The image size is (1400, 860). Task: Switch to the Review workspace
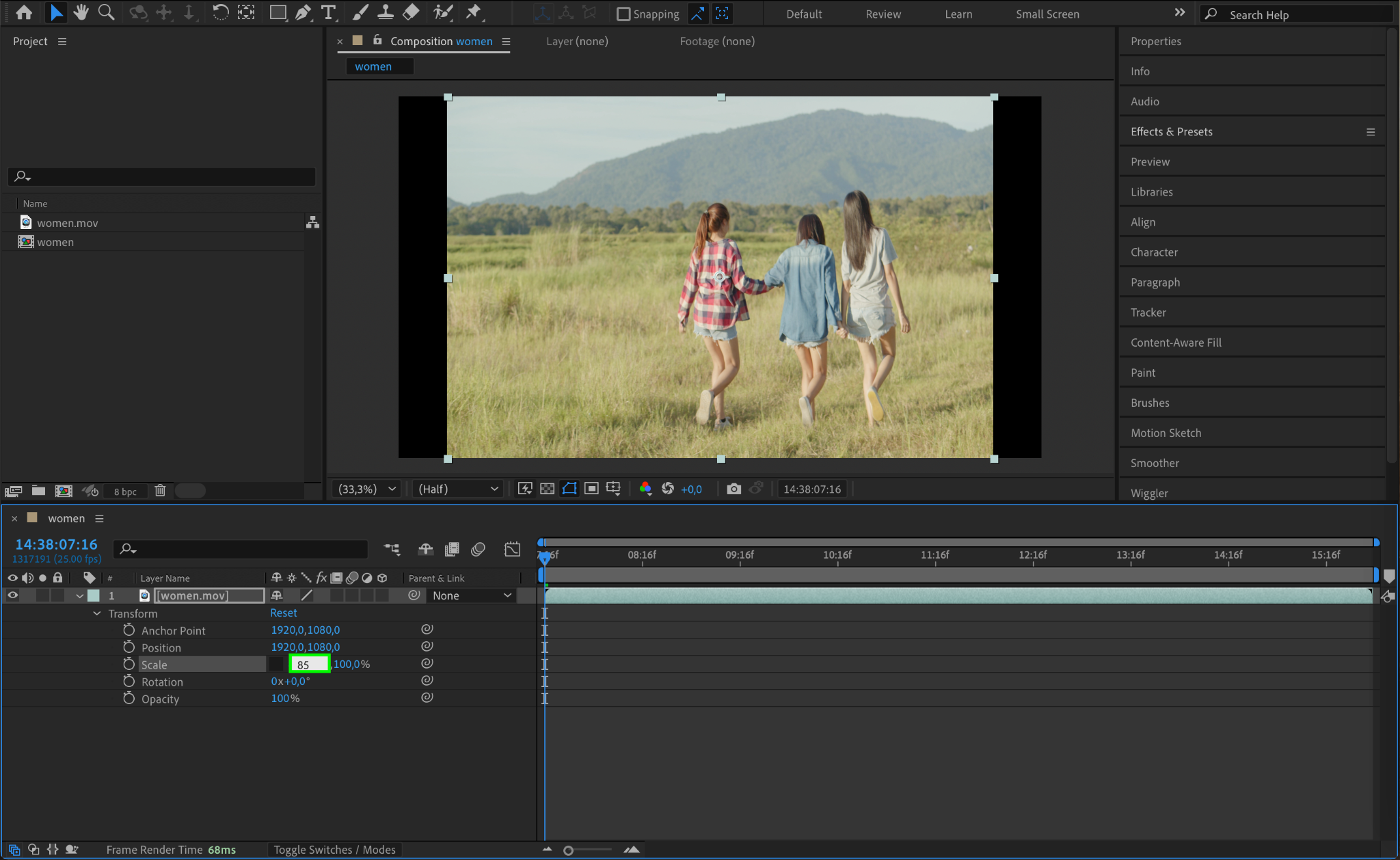[883, 14]
